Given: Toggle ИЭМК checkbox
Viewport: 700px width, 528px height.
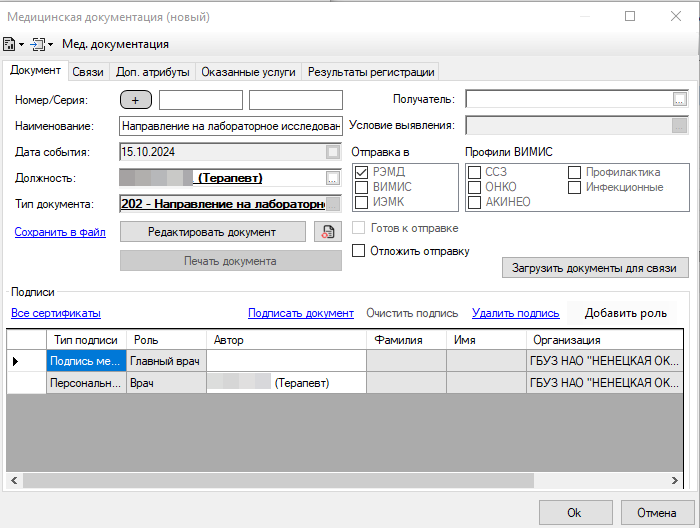Looking at the screenshot, I should point(361,202).
